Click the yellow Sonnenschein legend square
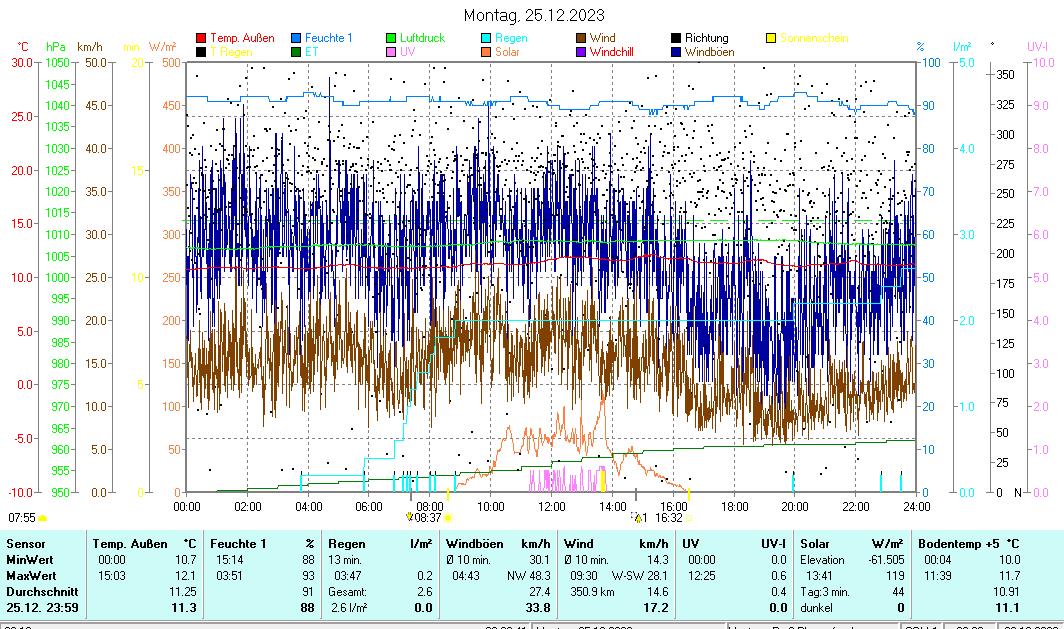Screen dimensions: 1064x629 pos(772,38)
